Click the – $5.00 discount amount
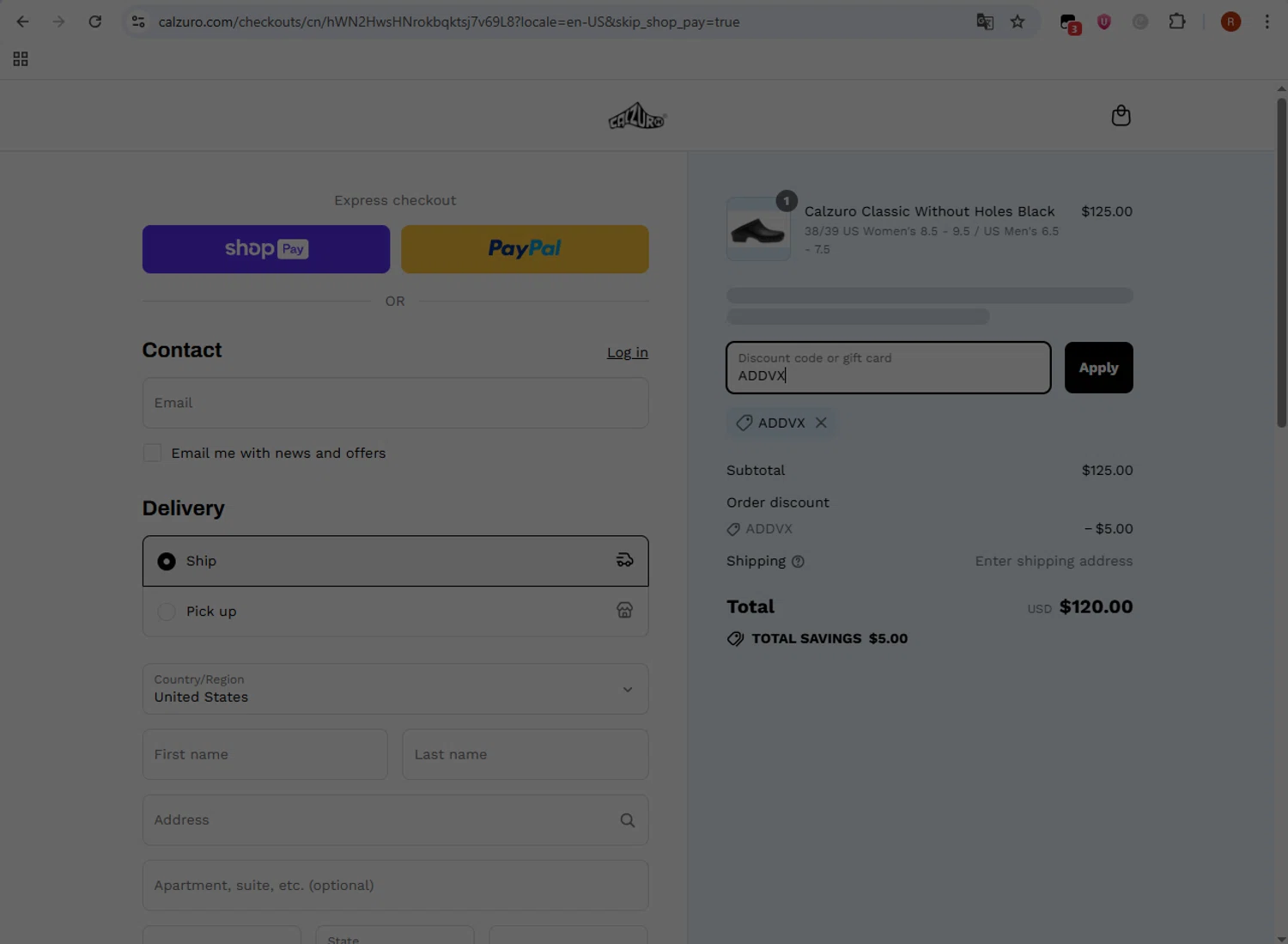Image resolution: width=1288 pixels, height=944 pixels. pos(1109,529)
